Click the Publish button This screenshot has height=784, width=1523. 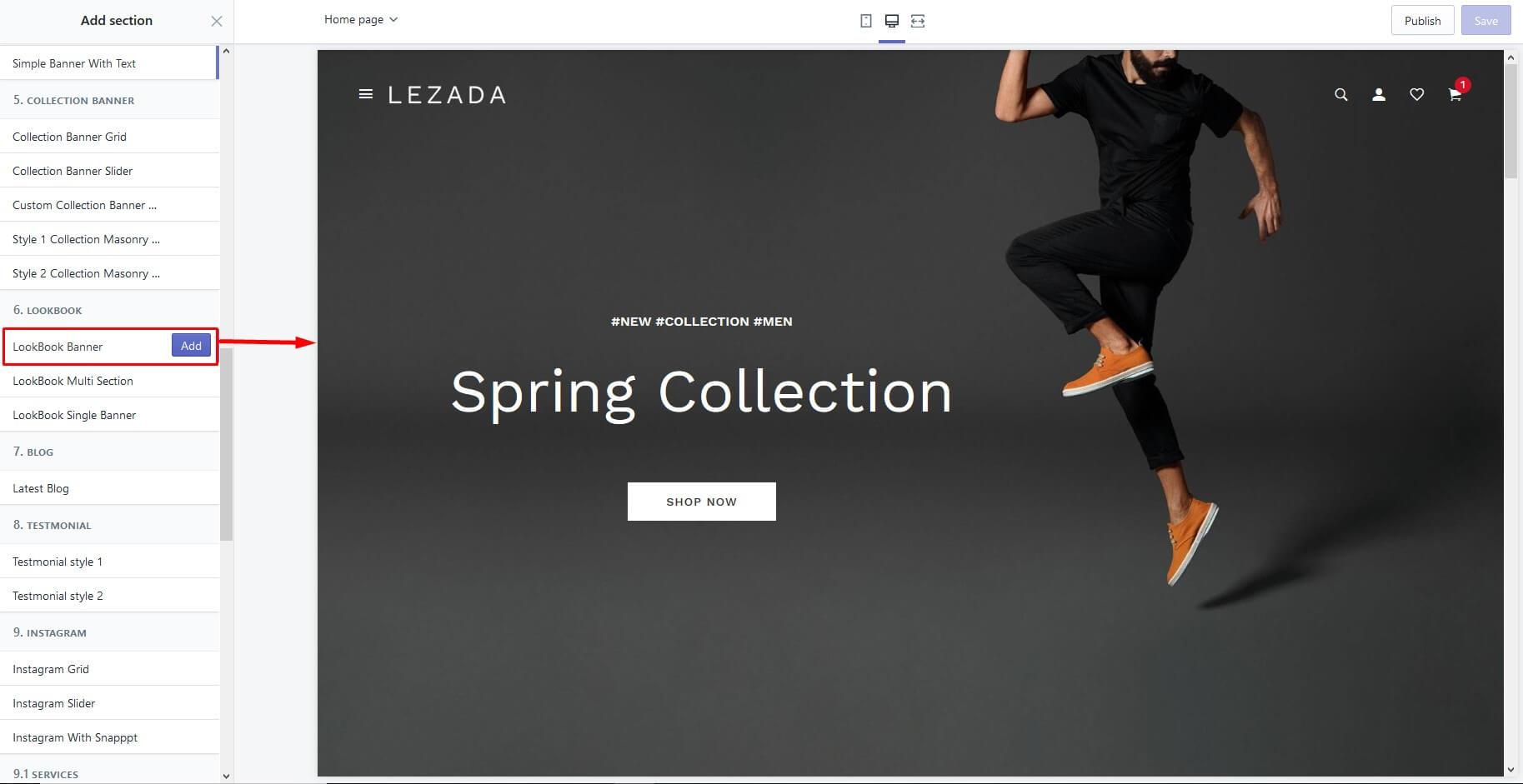click(x=1422, y=21)
